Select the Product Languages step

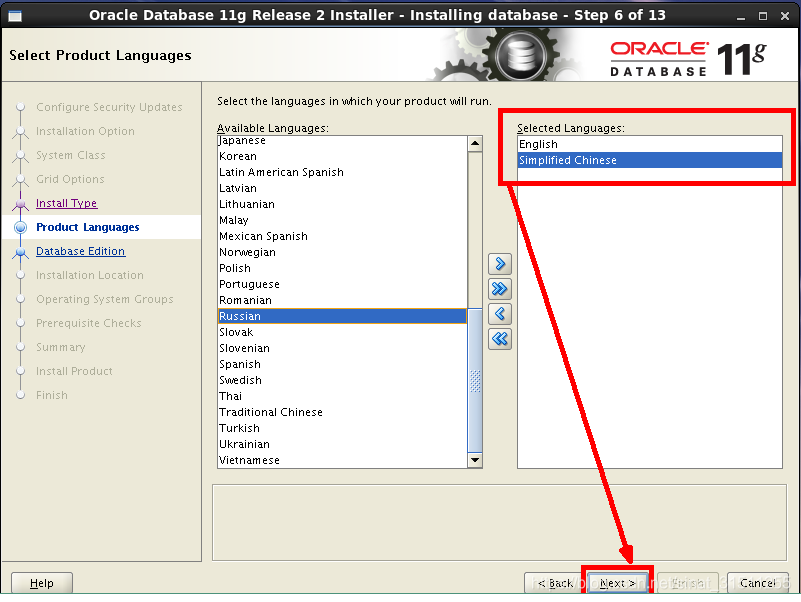click(88, 227)
